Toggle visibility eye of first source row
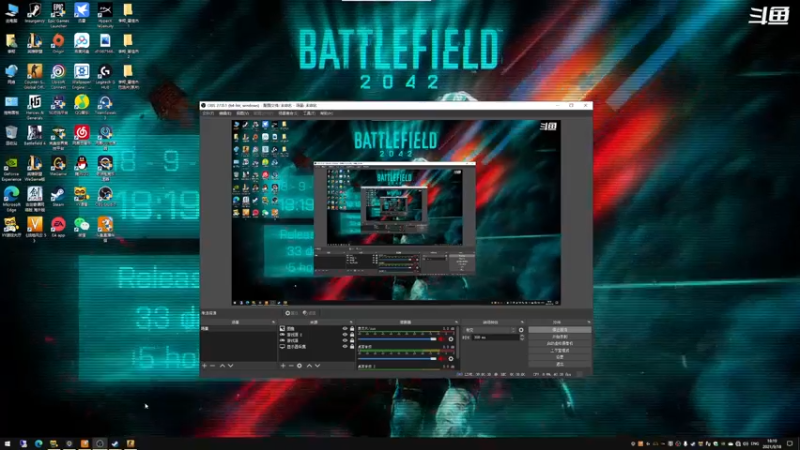 pyautogui.click(x=345, y=329)
